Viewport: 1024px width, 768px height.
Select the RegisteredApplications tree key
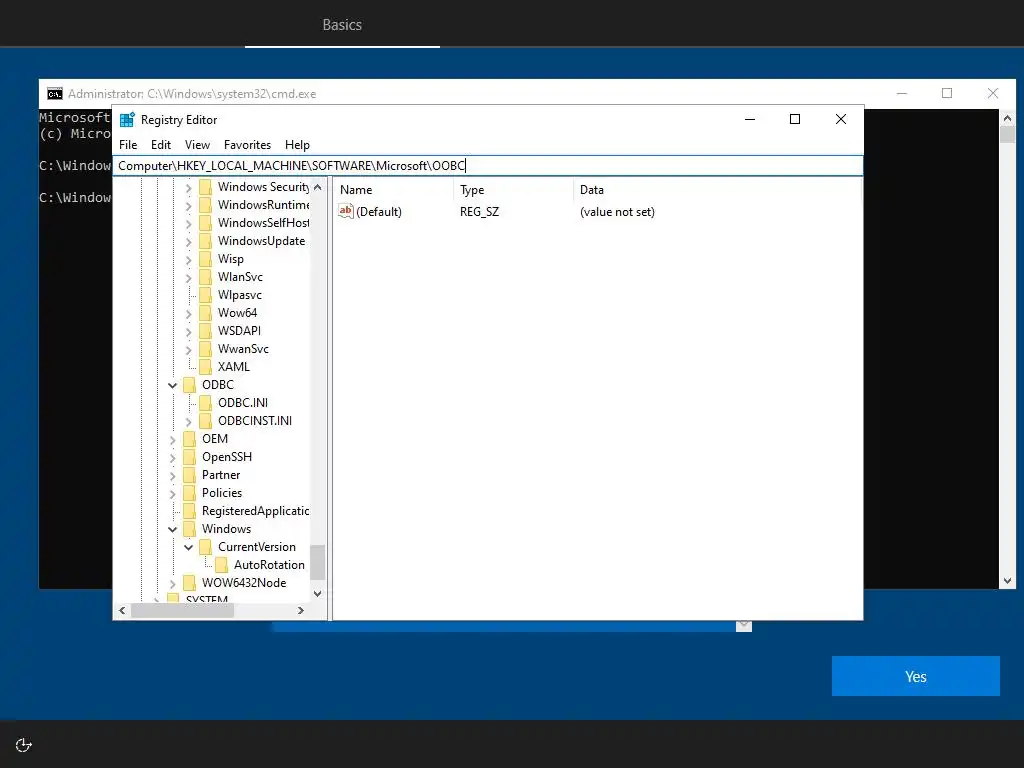(x=255, y=511)
